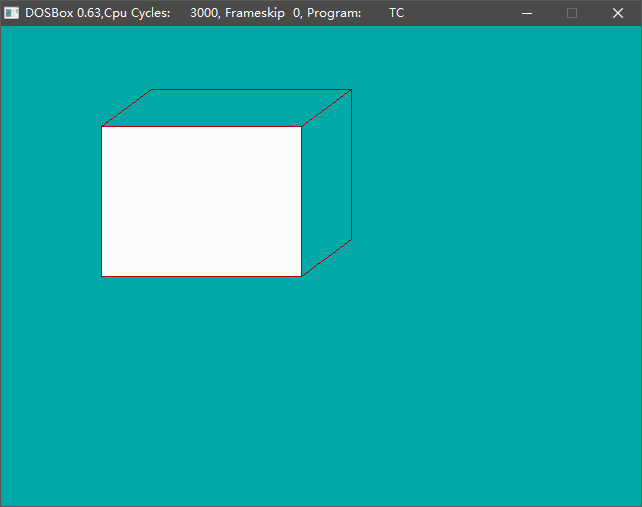Image resolution: width=642 pixels, height=507 pixels.
Task: Click top-left corner of the white rectangle
Action: coord(102,127)
